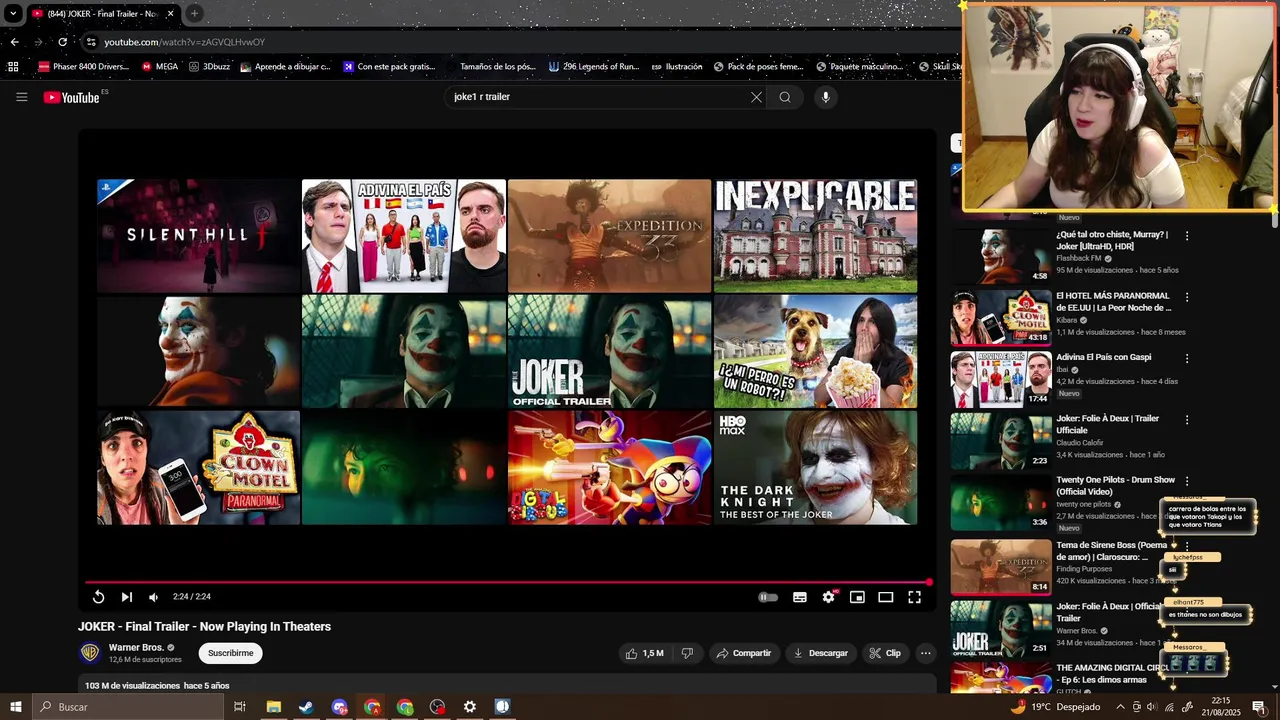Open player settings gear

829,597
